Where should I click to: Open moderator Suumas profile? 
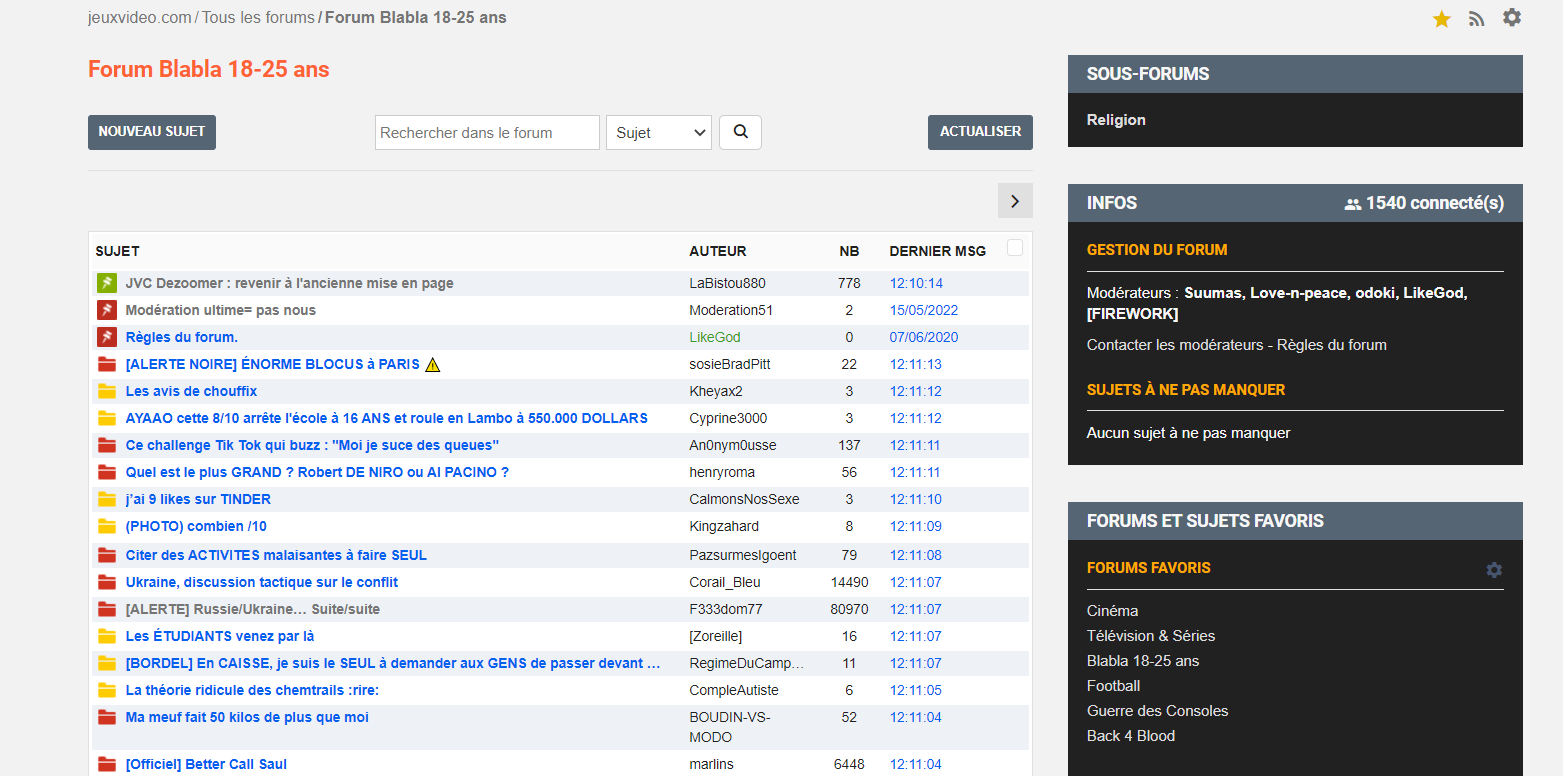coord(1213,293)
